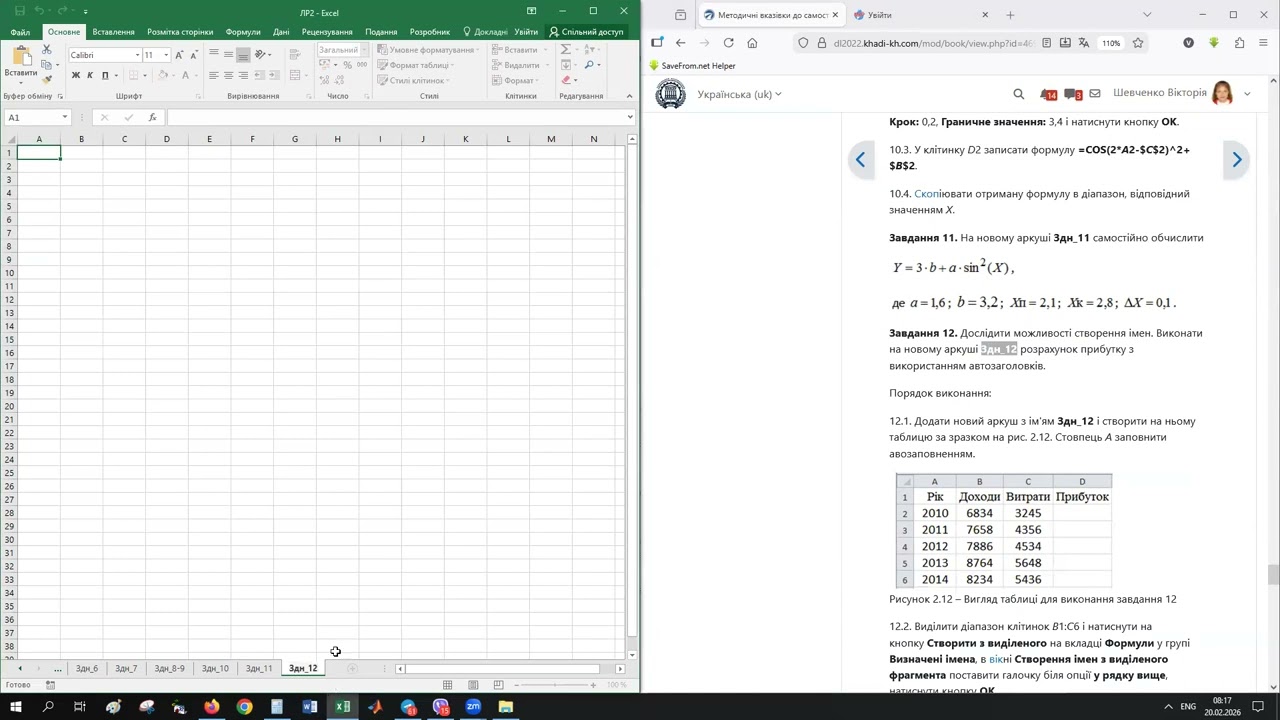
Task: Click the вікні link in step 12.2
Action: click(1000, 659)
